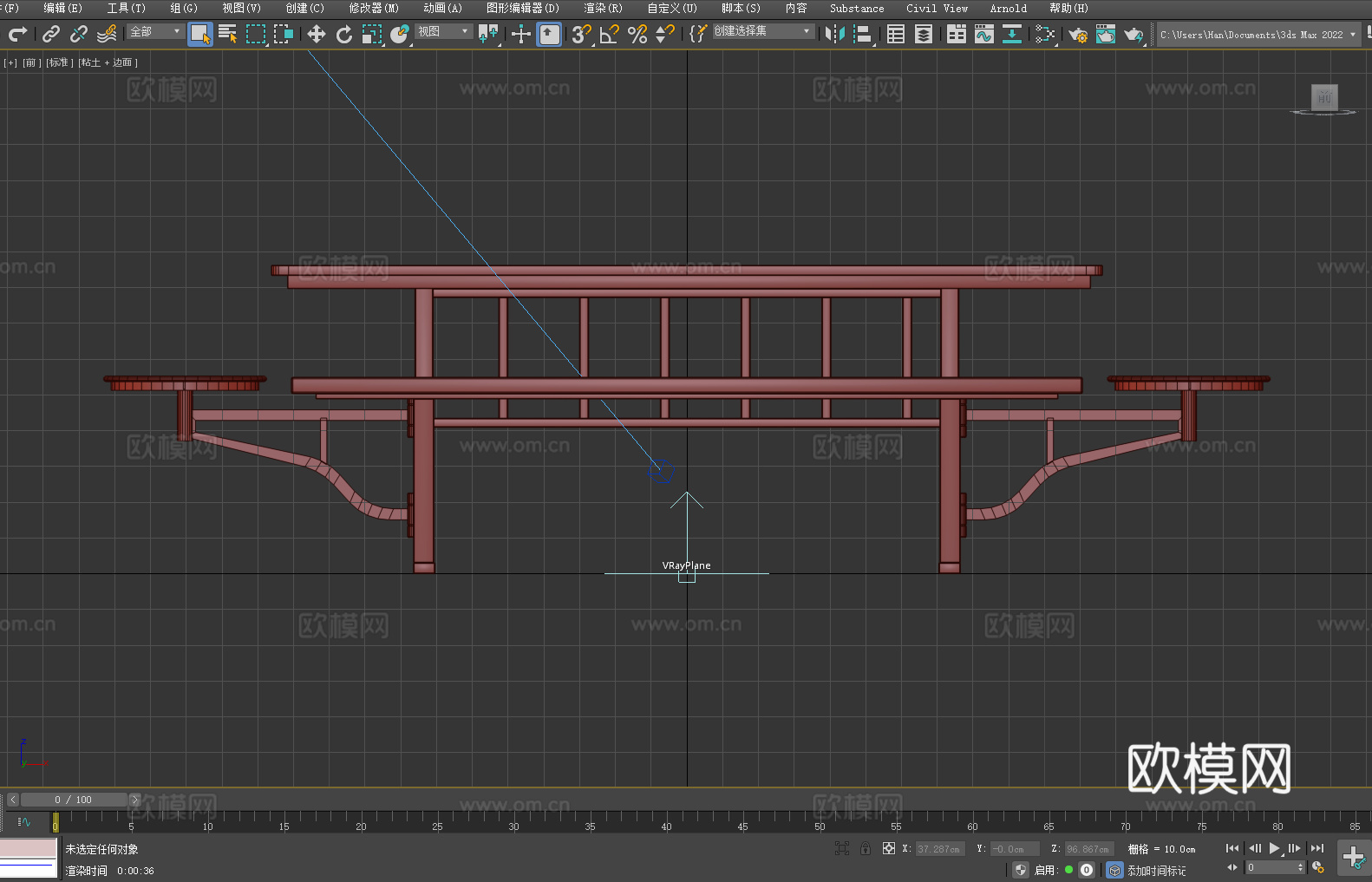Click the Rendered Frame Window icon
1372x882 pixels.
pyautogui.click(x=1105, y=34)
